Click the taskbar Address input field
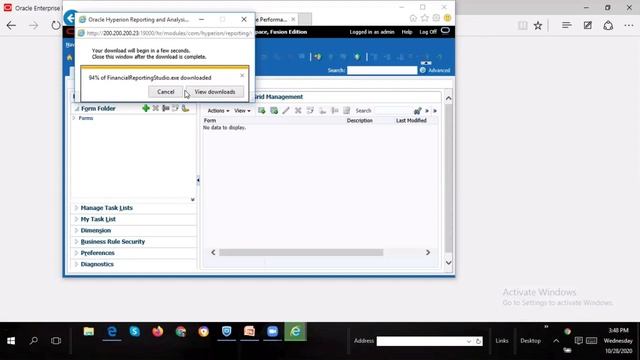The width and height of the screenshot is (640, 360). (x=421, y=341)
